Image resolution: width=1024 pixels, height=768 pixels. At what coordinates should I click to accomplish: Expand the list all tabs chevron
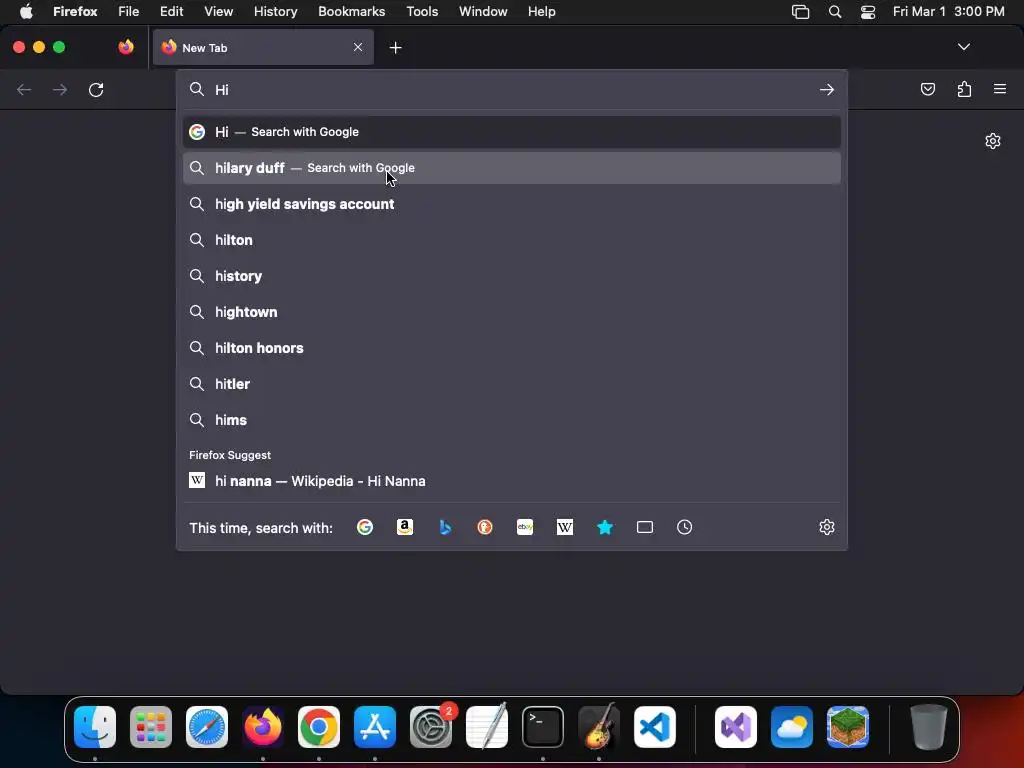963,47
